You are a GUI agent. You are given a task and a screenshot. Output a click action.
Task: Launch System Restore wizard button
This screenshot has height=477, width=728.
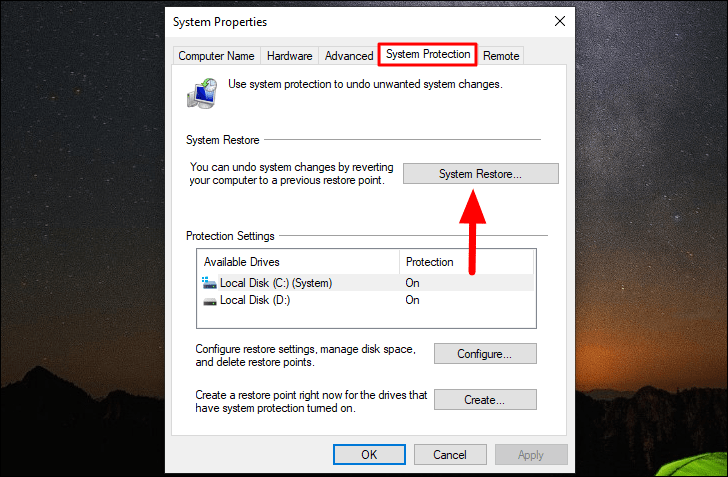pos(480,174)
